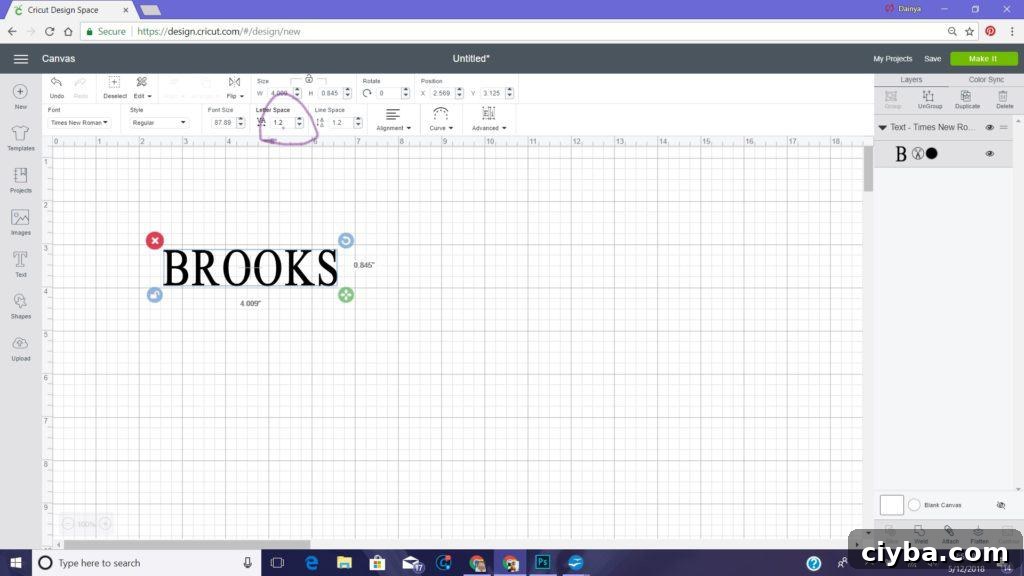Click the Upload icon in sidebar

click(20, 348)
